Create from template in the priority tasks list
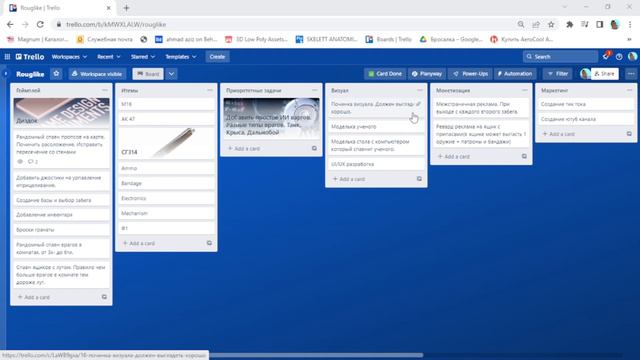Image resolution: width=640 pixels, height=360 pixels. (314, 149)
